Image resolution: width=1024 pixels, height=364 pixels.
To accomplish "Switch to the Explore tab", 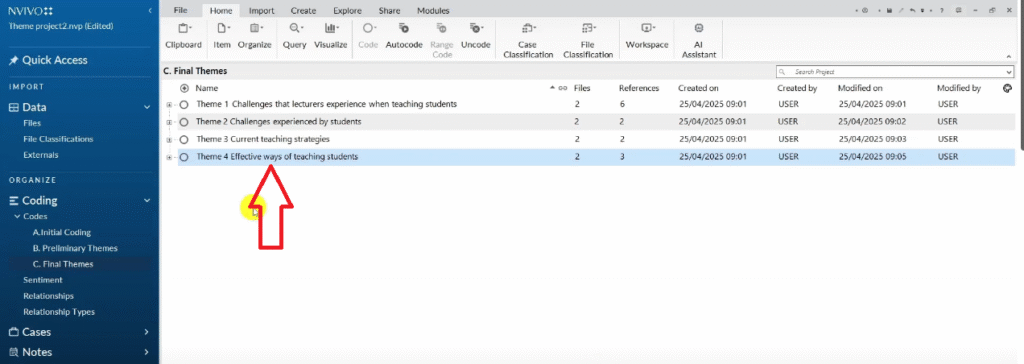I will point(347,10).
